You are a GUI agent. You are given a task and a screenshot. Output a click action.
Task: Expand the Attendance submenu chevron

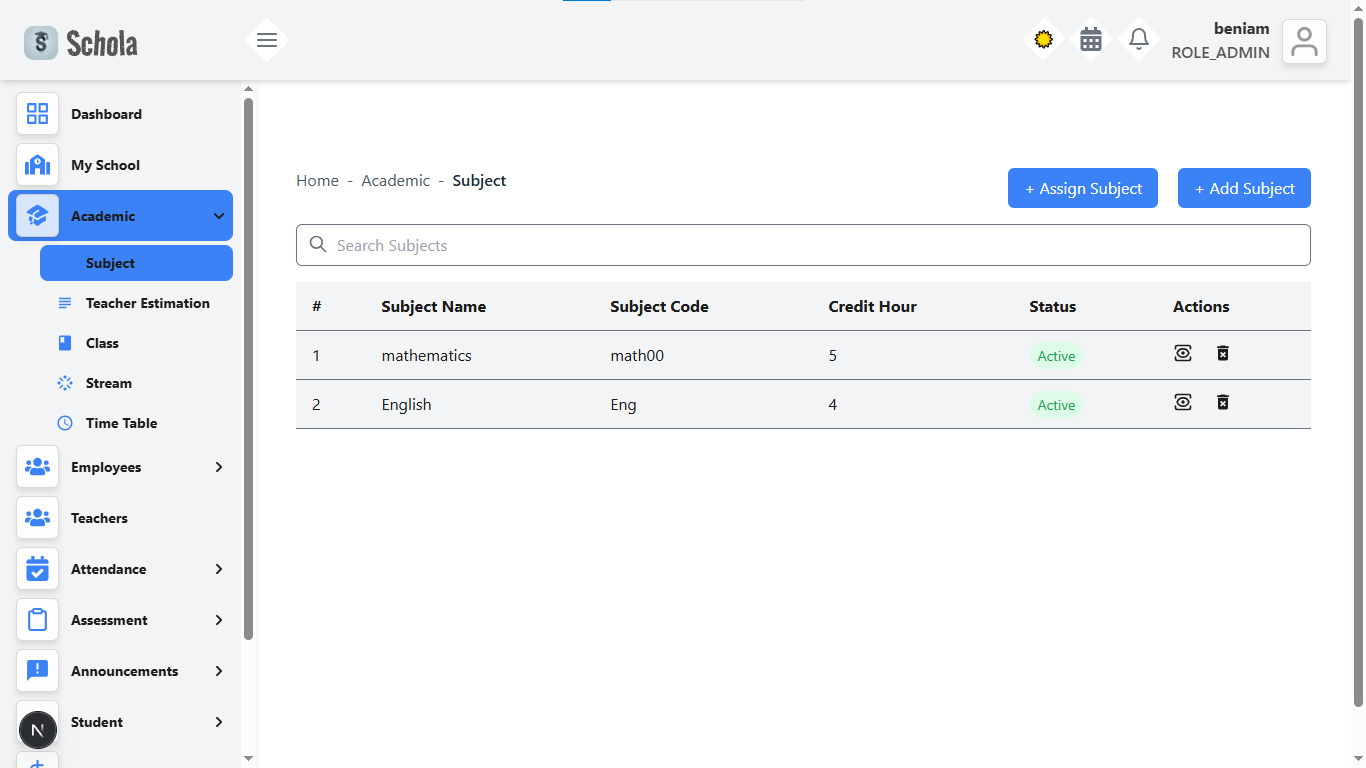[x=219, y=569]
